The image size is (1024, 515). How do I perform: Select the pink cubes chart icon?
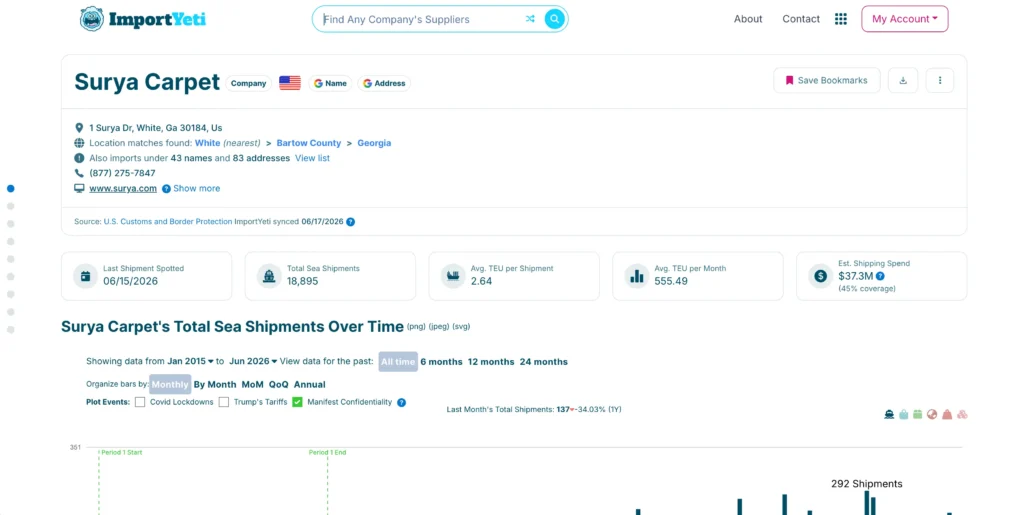(x=962, y=414)
